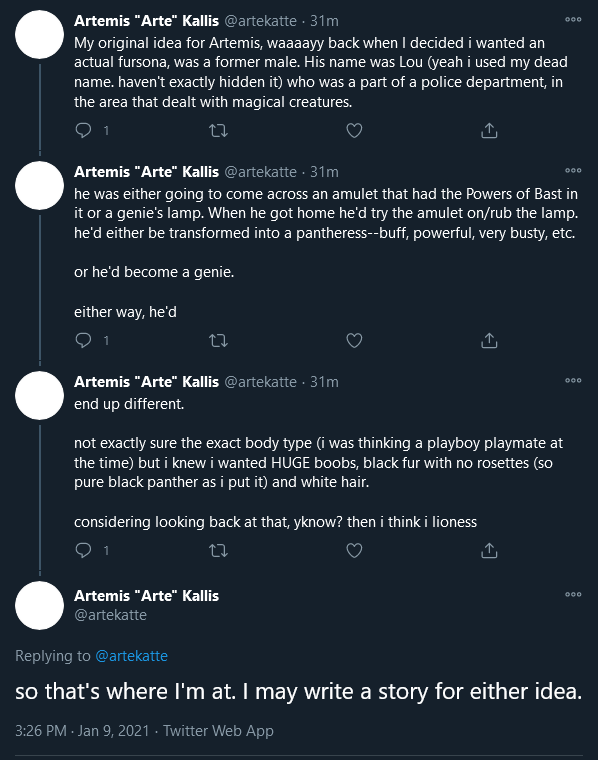Share the 'end up different' tweet

click(489, 551)
